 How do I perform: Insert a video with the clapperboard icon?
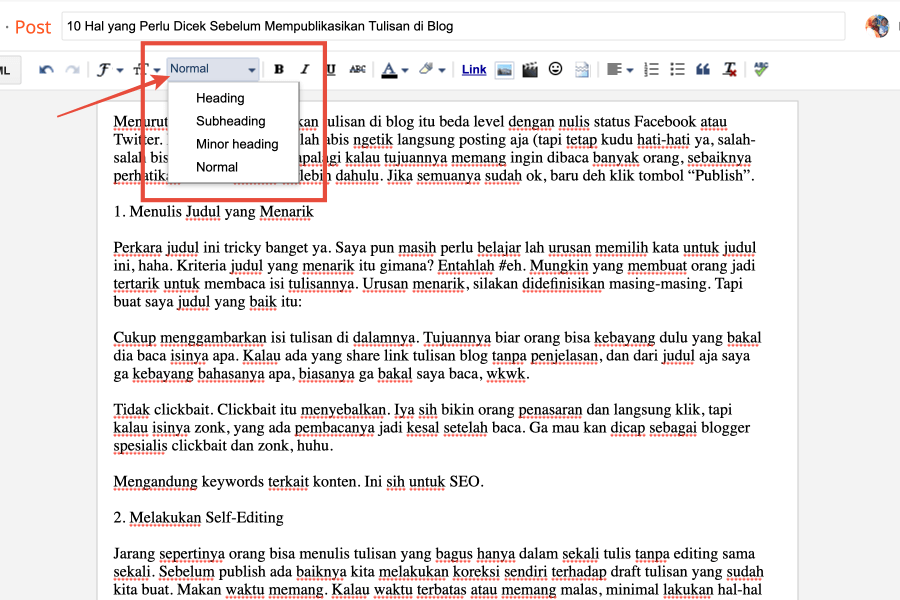point(530,70)
